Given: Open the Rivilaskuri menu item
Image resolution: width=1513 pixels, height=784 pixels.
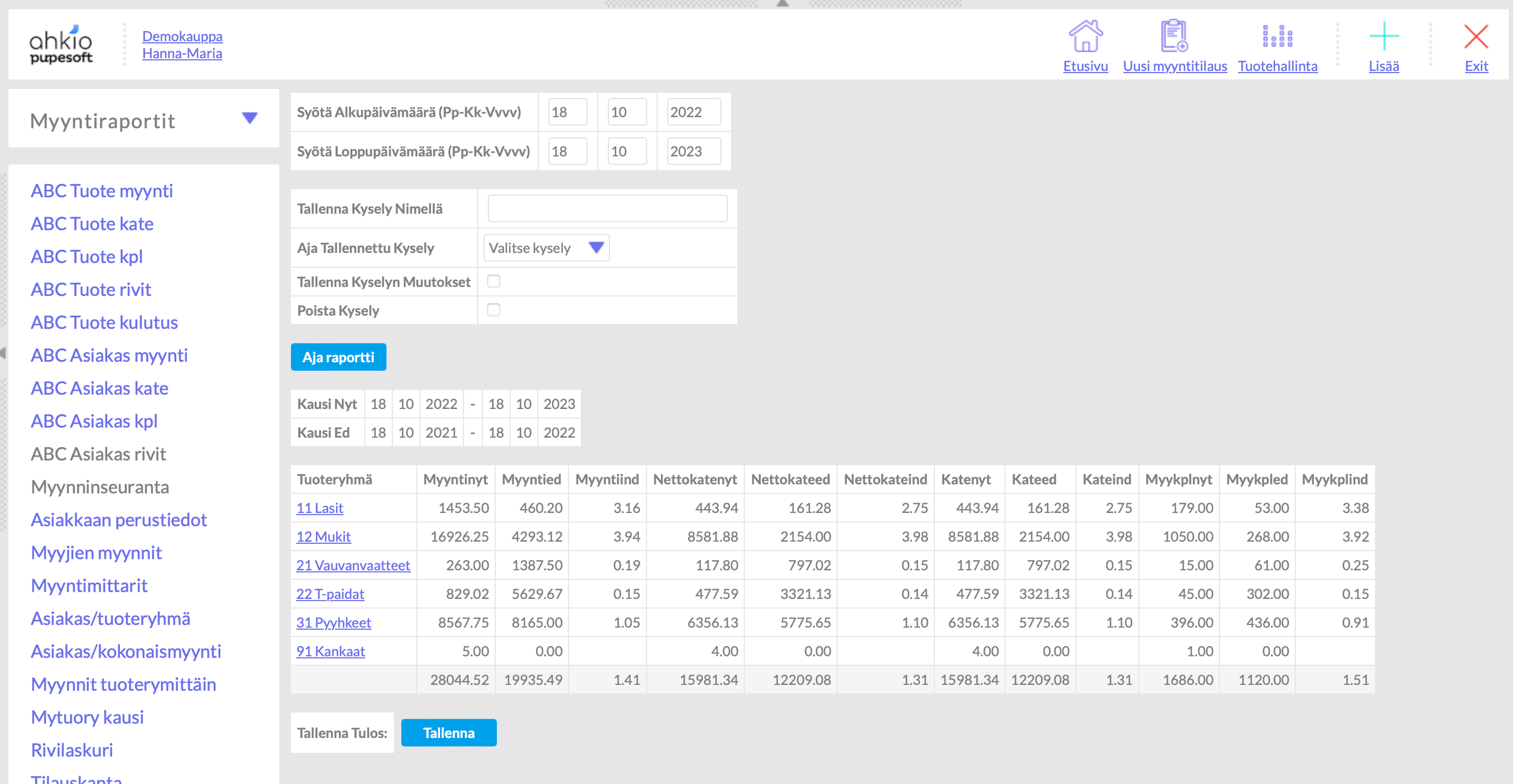Looking at the screenshot, I should pos(72,750).
